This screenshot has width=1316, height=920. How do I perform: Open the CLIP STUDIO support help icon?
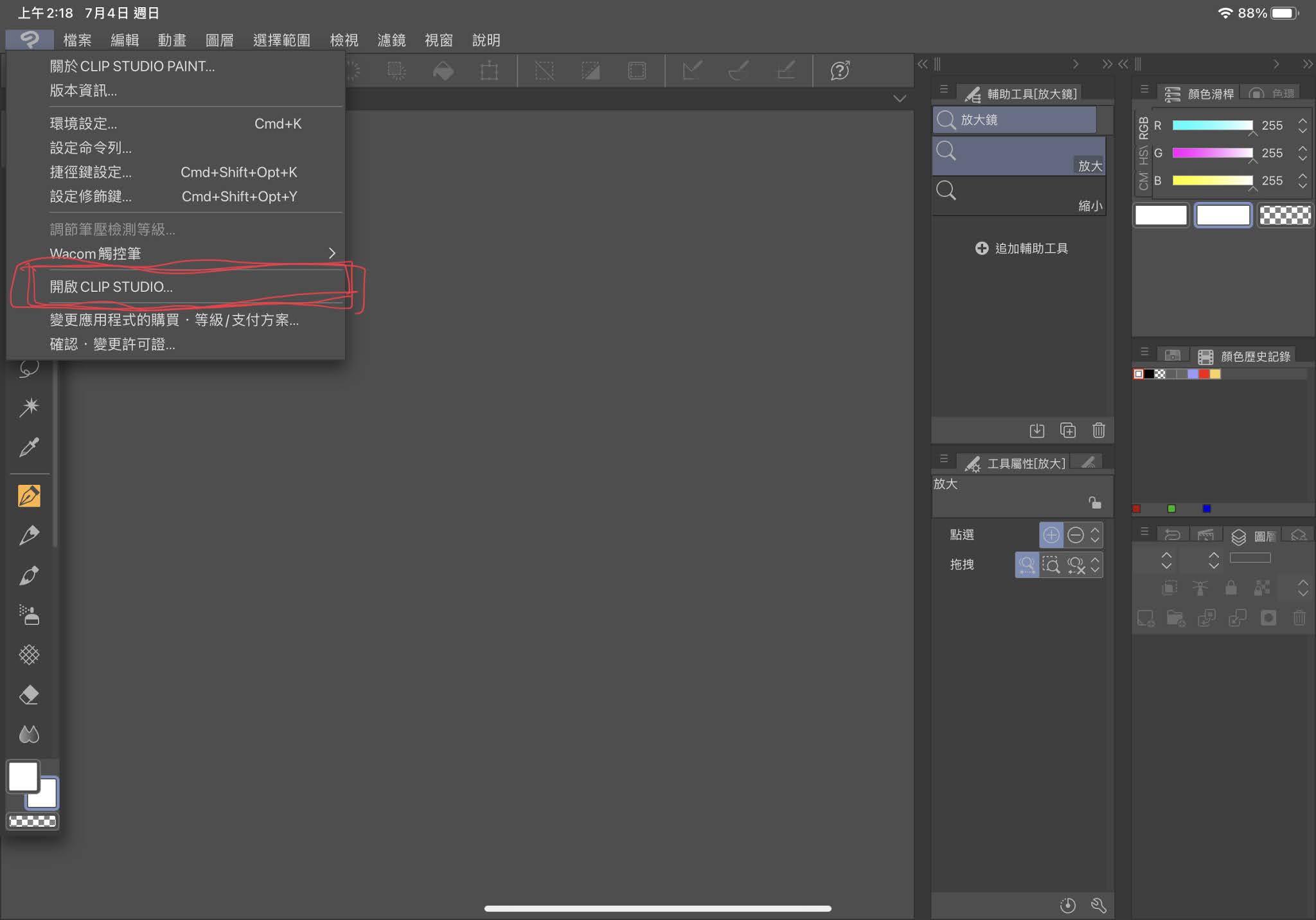tap(840, 70)
